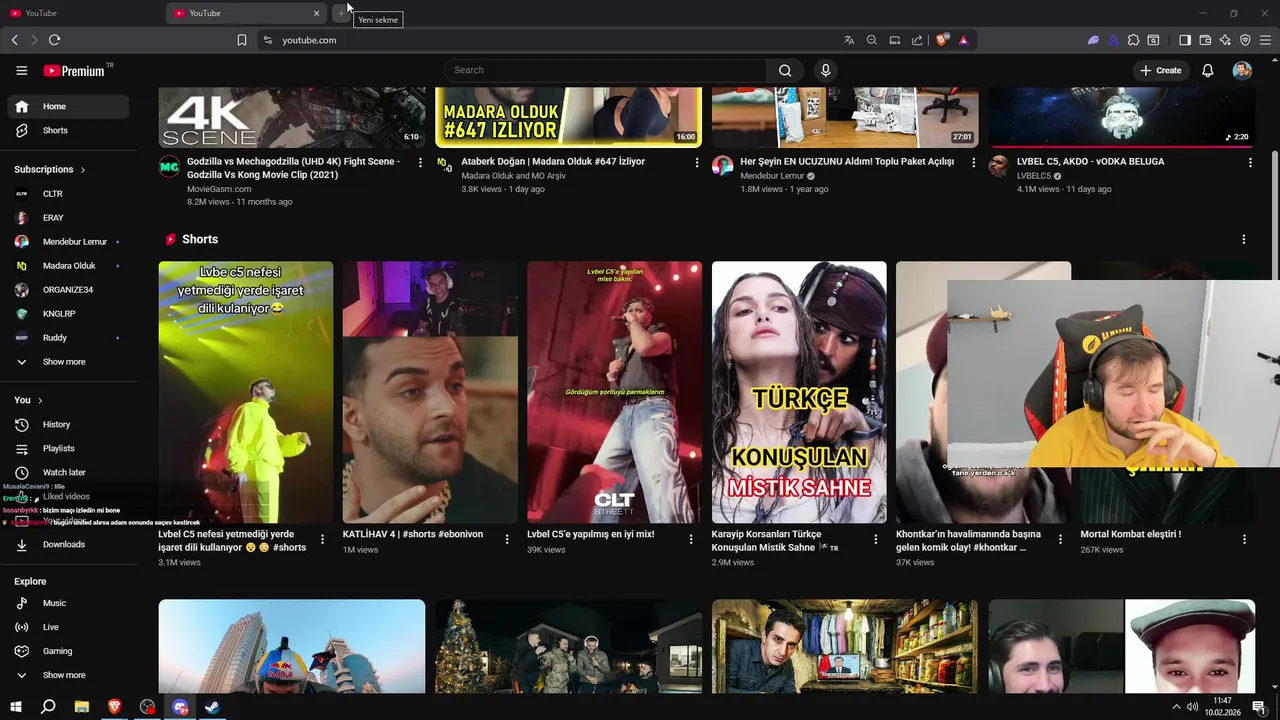Open Downloads in the sidebar
This screenshot has height=720, width=1280.
pos(68,544)
